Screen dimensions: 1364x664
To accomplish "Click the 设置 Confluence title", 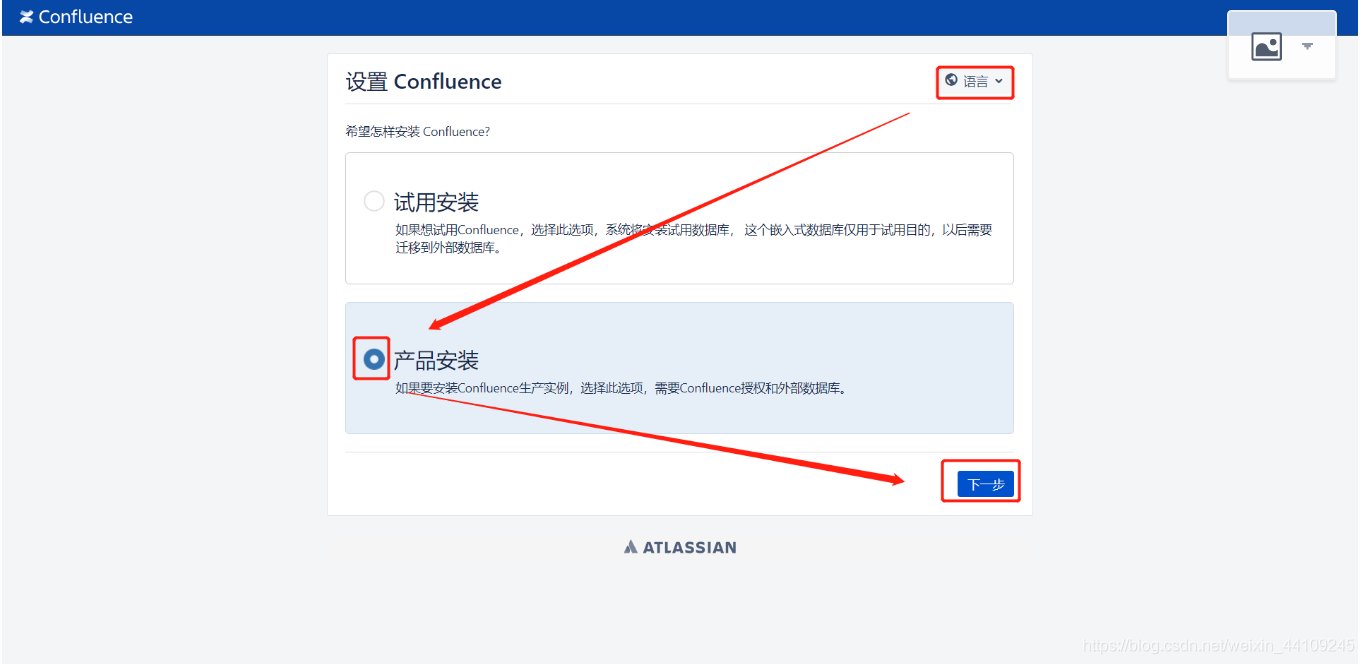I will pos(424,82).
